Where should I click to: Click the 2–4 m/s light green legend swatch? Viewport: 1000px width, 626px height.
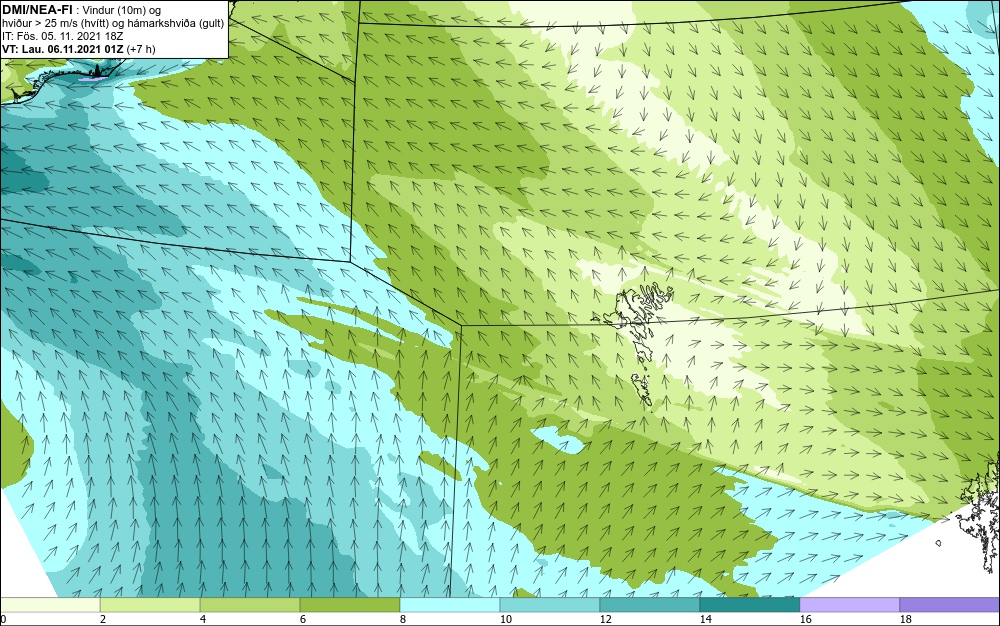click(150, 604)
